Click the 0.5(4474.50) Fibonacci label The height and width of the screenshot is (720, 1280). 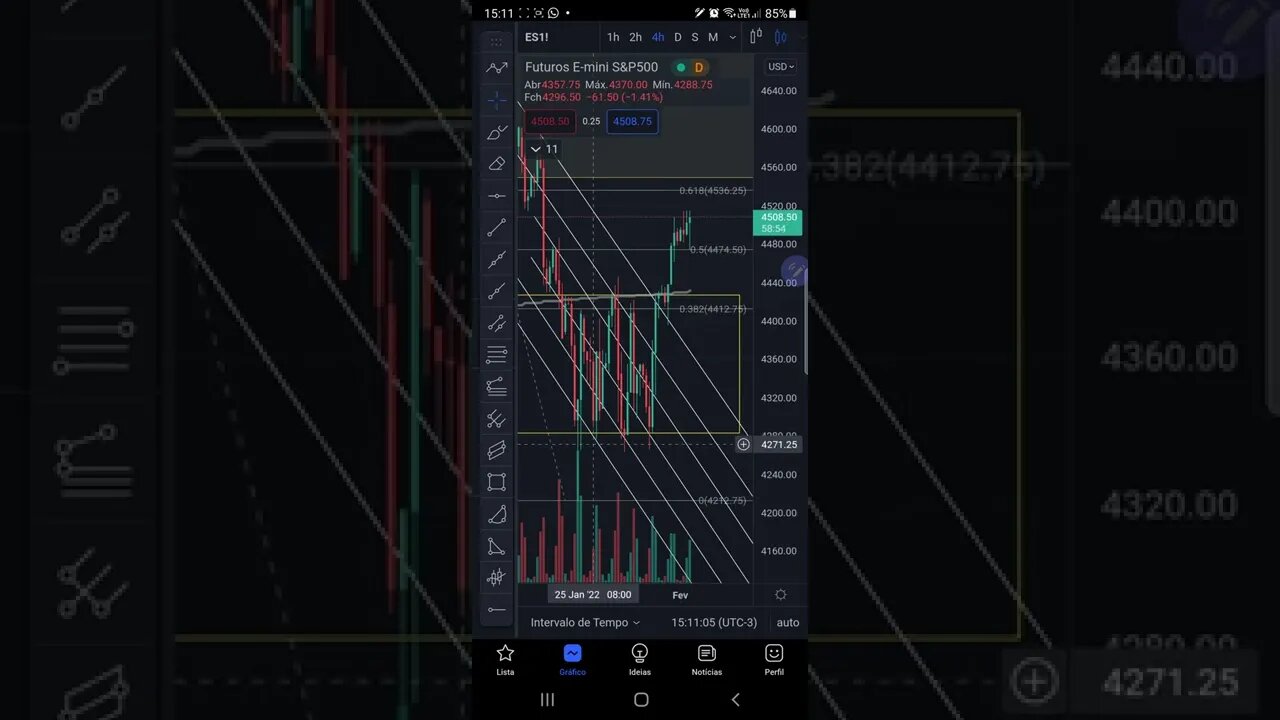coord(718,249)
